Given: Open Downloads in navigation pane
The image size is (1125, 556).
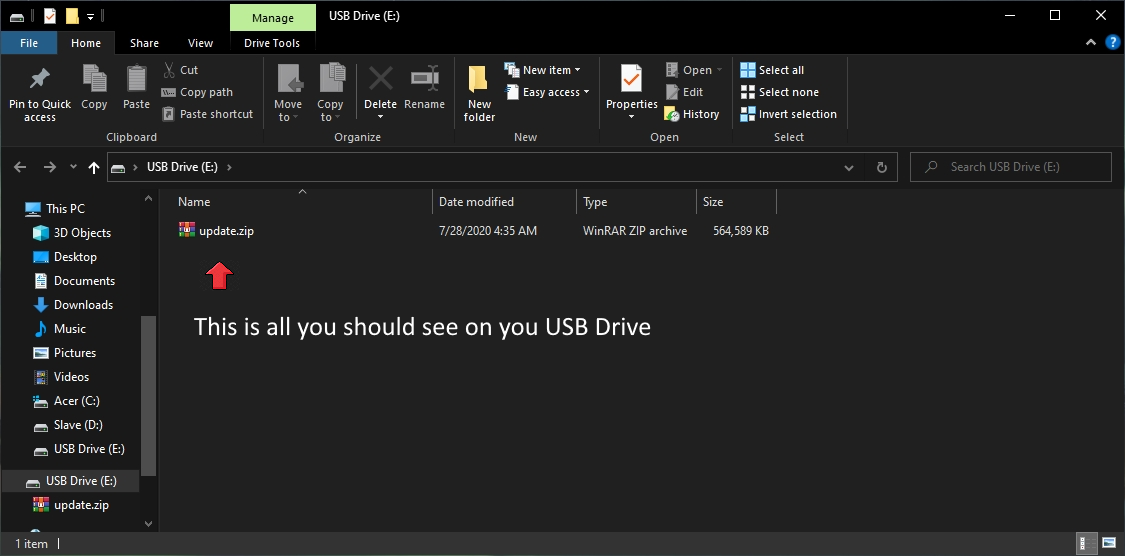Looking at the screenshot, I should pos(72,305).
